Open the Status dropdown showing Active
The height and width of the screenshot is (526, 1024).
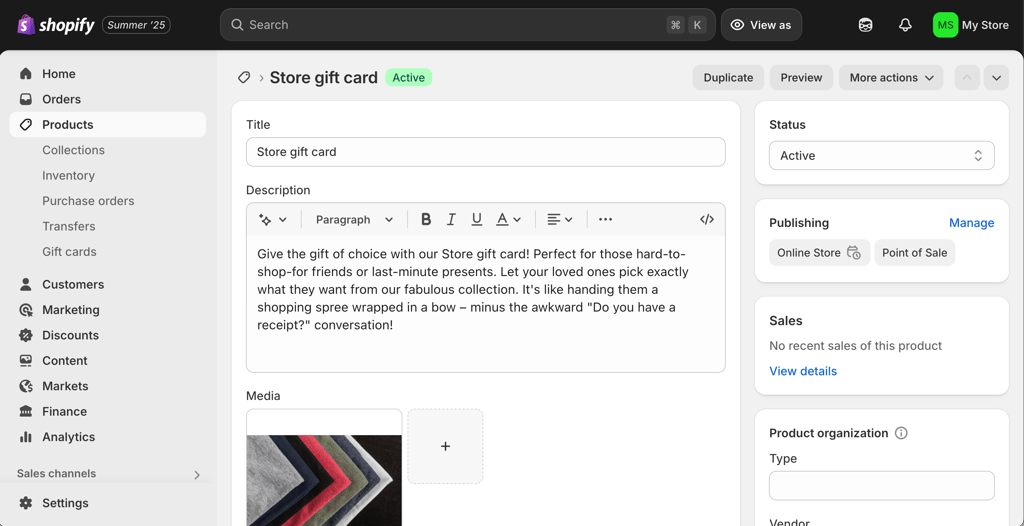[x=882, y=156]
